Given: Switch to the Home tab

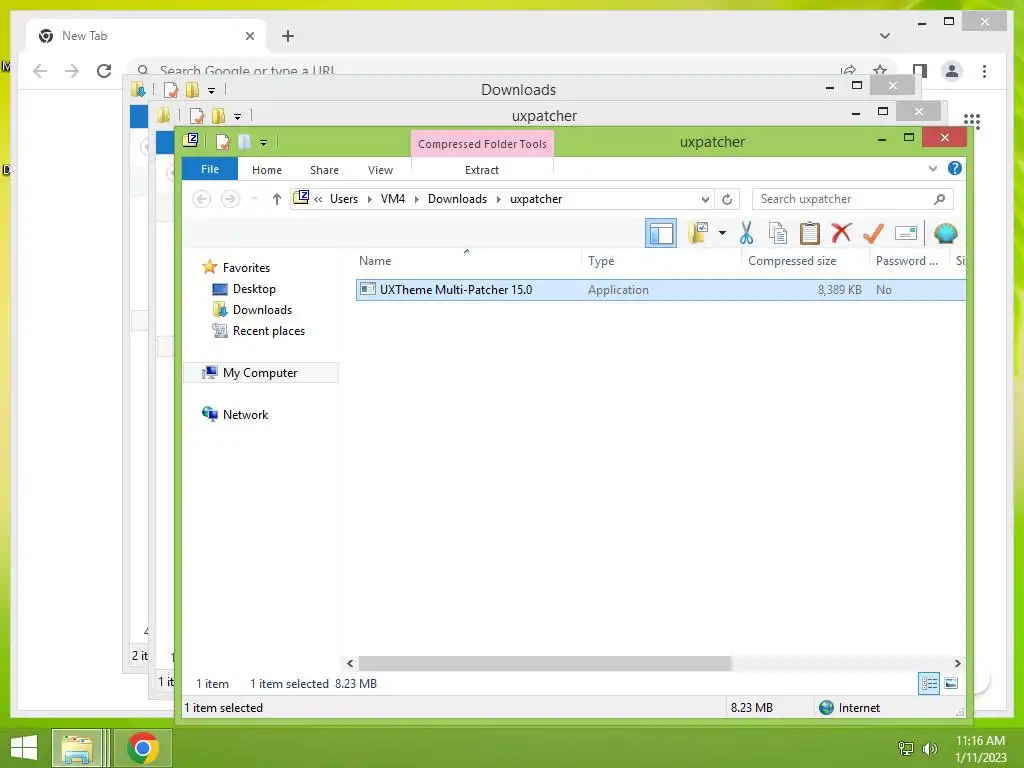Looking at the screenshot, I should coord(266,170).
